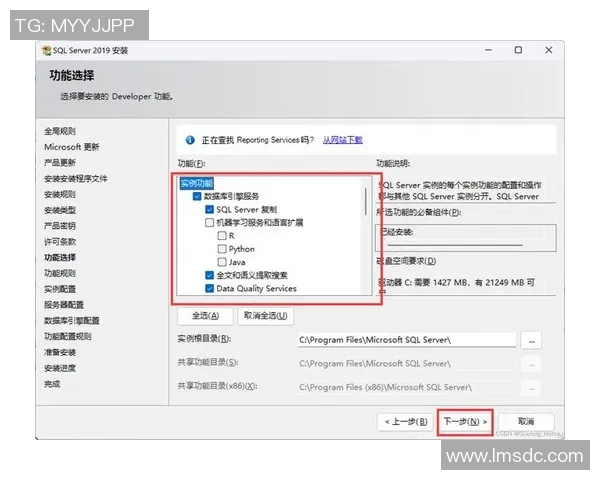The height and width of the screenshot is (480, 600).
Task: Click the drive C disk space requirement text
Action: (x=457, y=283)
